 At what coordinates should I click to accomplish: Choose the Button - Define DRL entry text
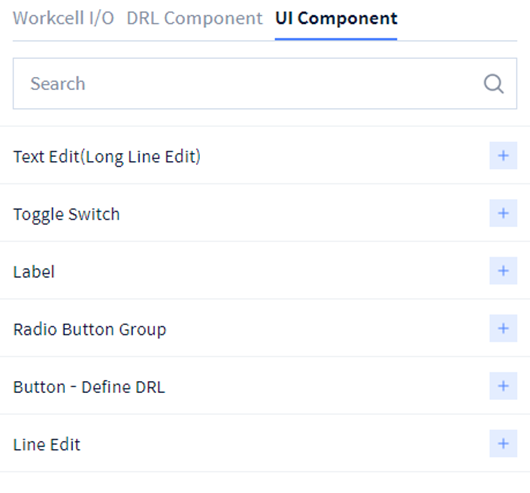(x=89, y=387)
